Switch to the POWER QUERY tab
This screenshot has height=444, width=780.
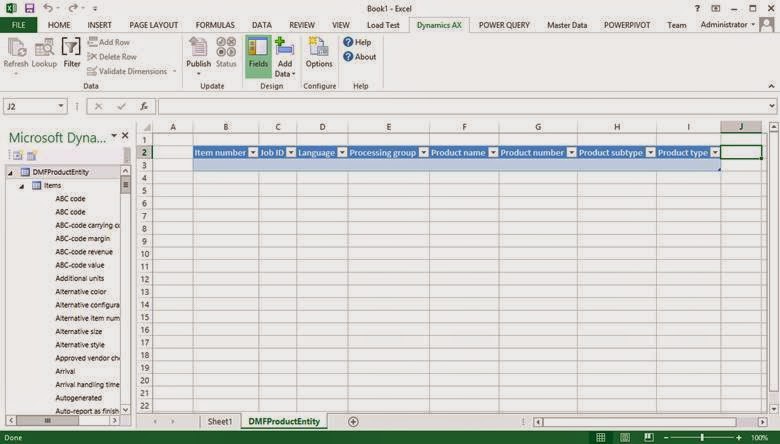coord(504,25)
